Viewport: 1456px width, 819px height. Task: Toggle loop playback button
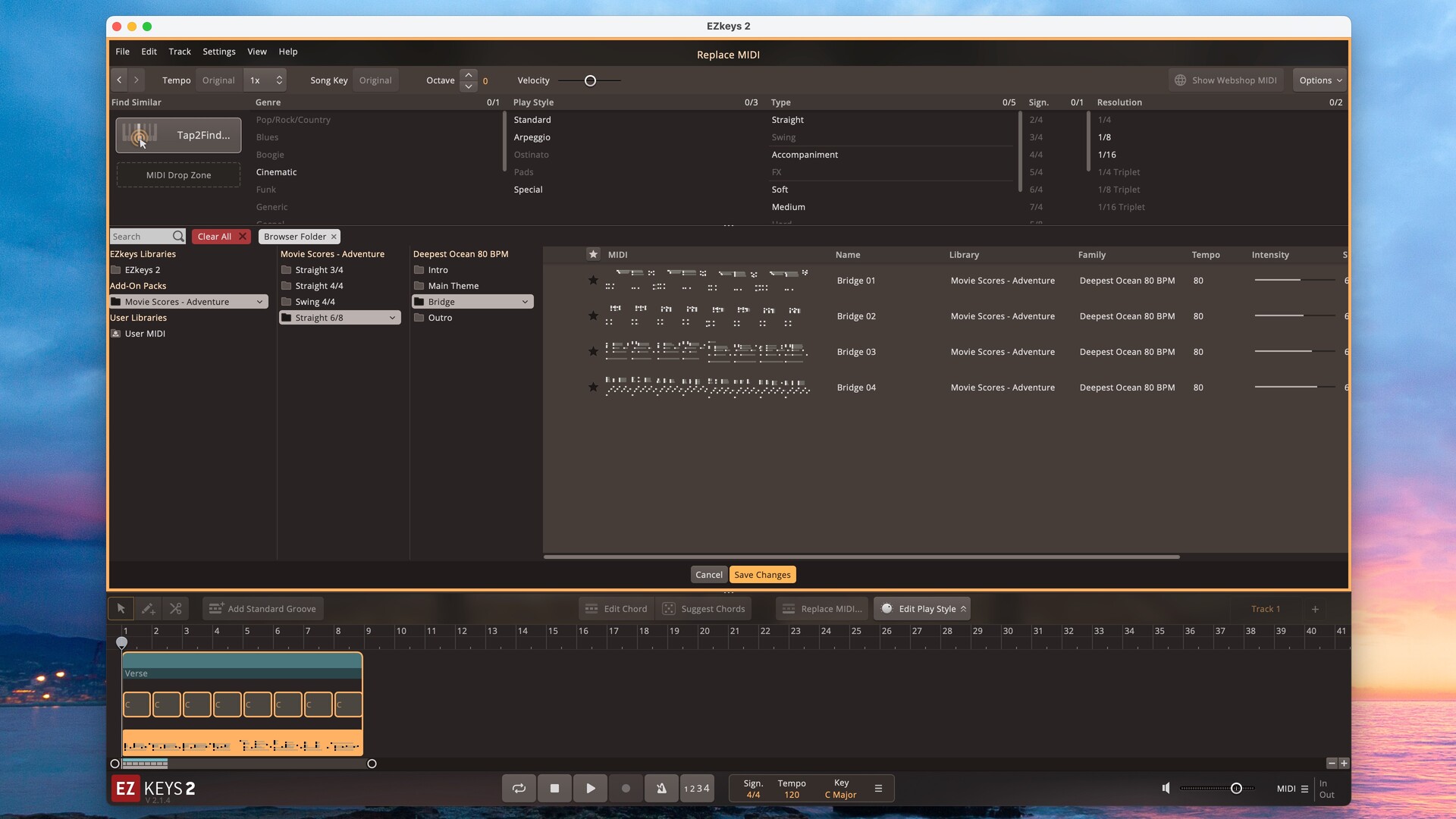click(519, 789)
